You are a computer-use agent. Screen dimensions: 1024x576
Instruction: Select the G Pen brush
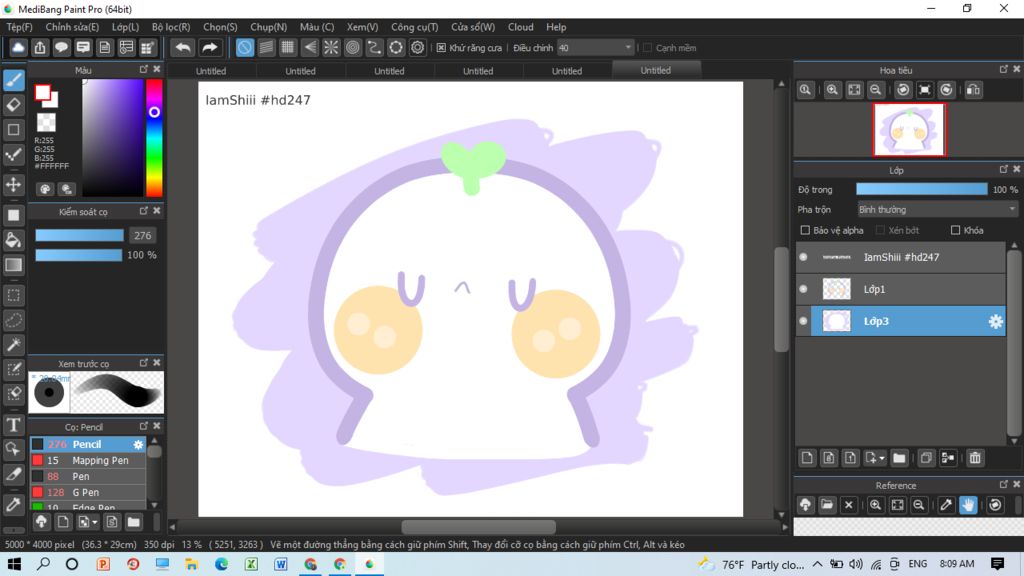(x=88, y=492)
